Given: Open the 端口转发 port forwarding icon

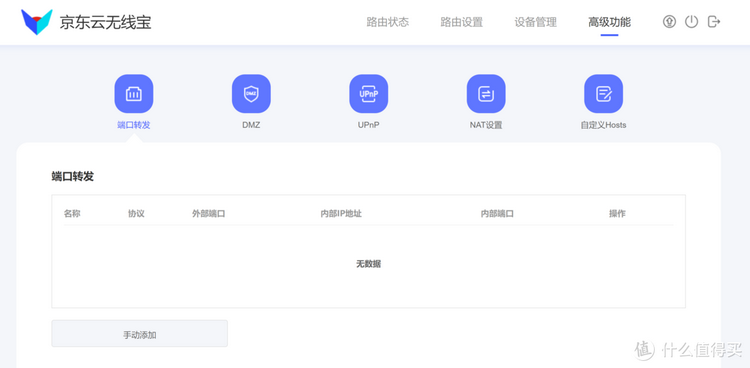Looking at the screenshot, I should point(133,94).
